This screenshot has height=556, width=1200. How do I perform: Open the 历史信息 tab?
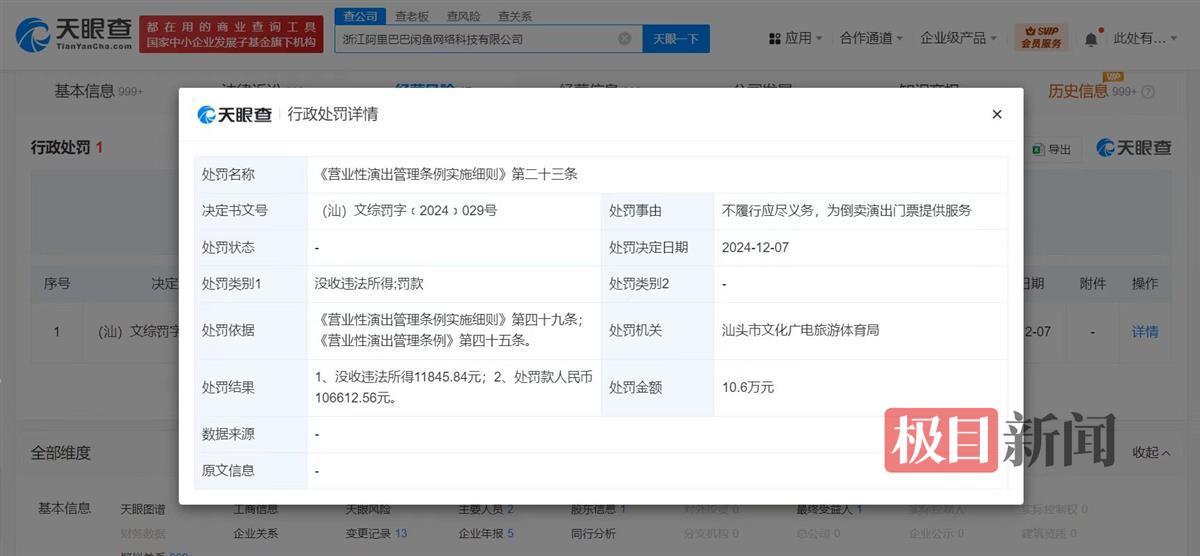(x=1078, y=91)
